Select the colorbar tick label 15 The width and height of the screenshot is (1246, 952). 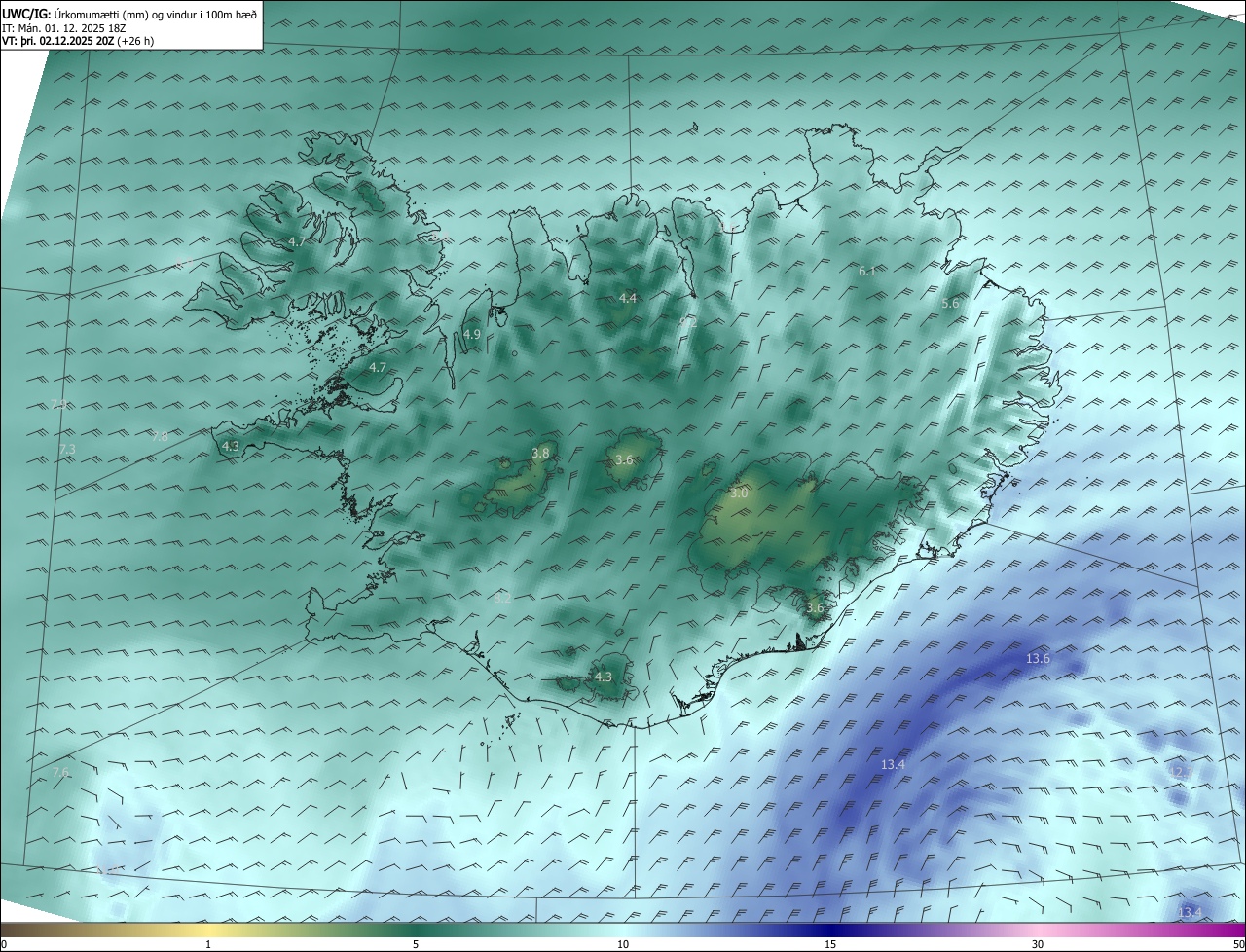tap(830, 944)
